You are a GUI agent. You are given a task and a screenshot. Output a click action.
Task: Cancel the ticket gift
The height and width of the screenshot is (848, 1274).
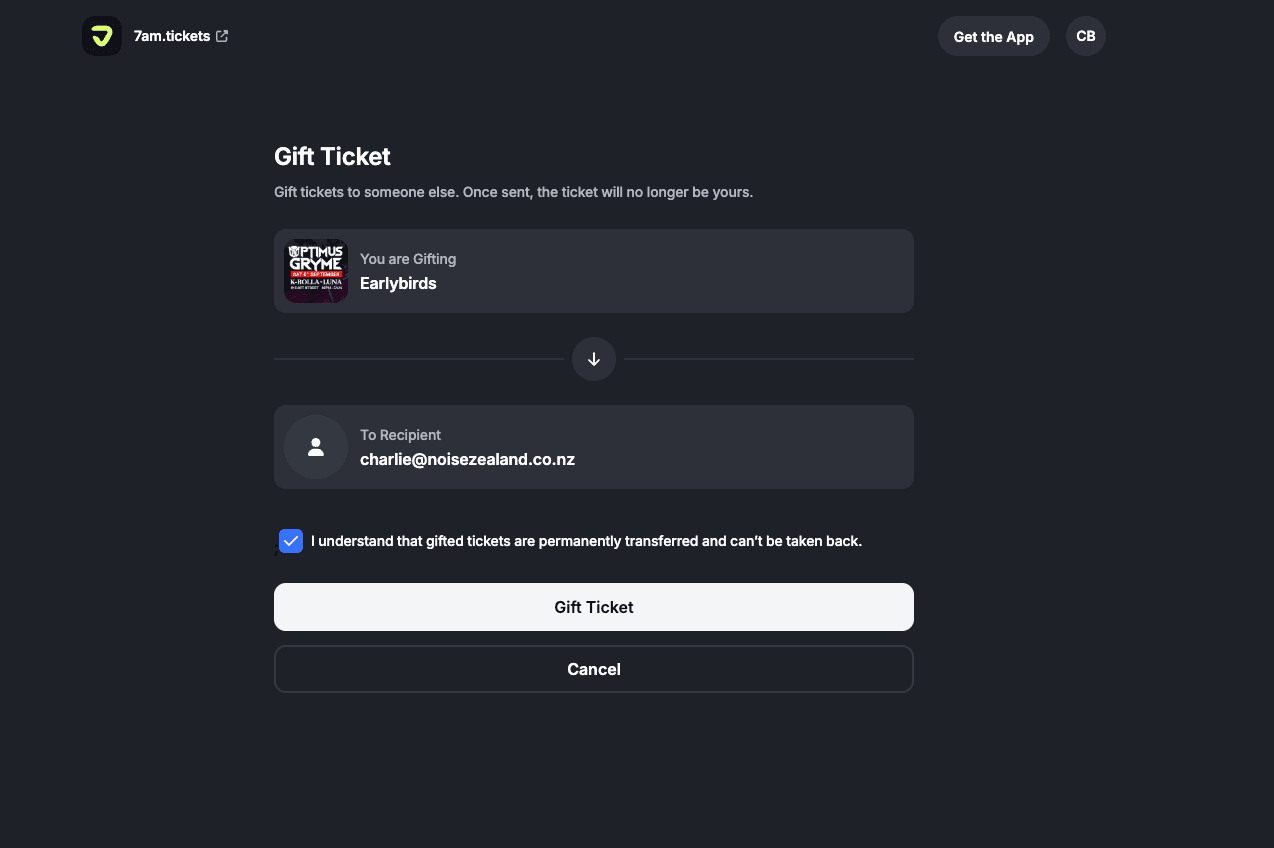[594, 669]
